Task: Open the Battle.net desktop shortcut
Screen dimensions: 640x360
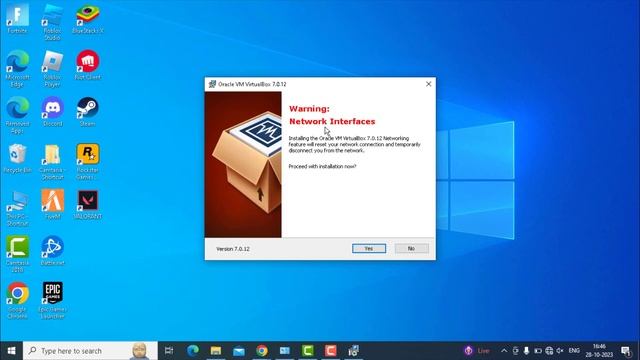Action: tap(52, 251)
